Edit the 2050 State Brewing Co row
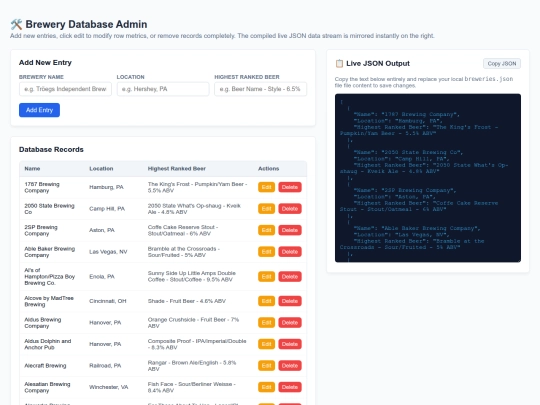Screen dimensions: 540x405 266,209
